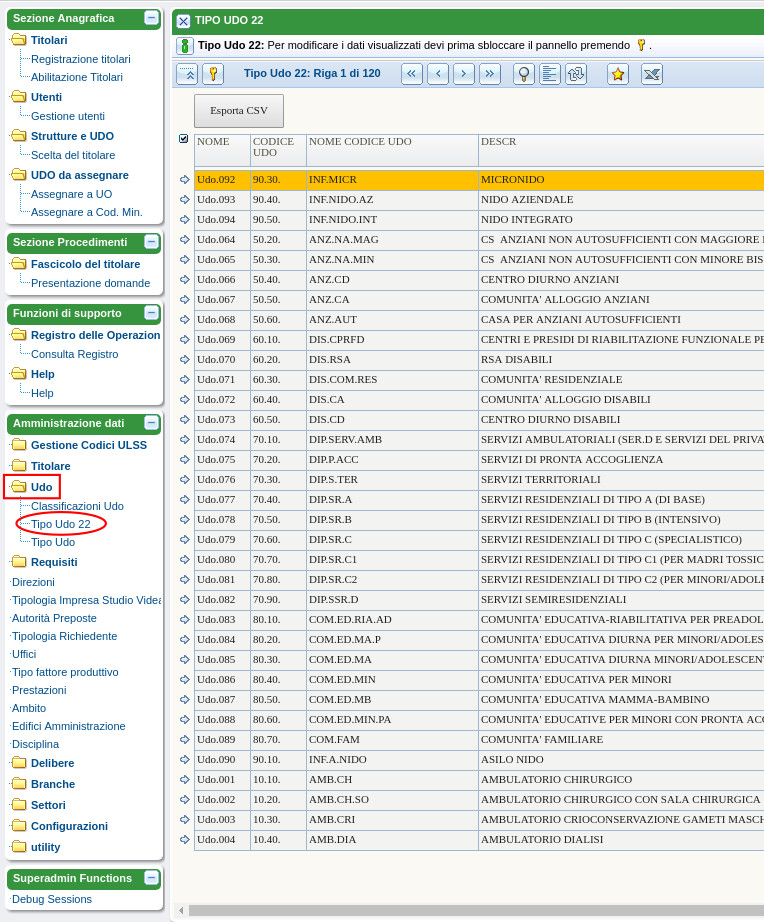This screenshot has height=922, width=764.
Task: Click the magnifier search icon in toolbar
Action: (x=524, y=74)
